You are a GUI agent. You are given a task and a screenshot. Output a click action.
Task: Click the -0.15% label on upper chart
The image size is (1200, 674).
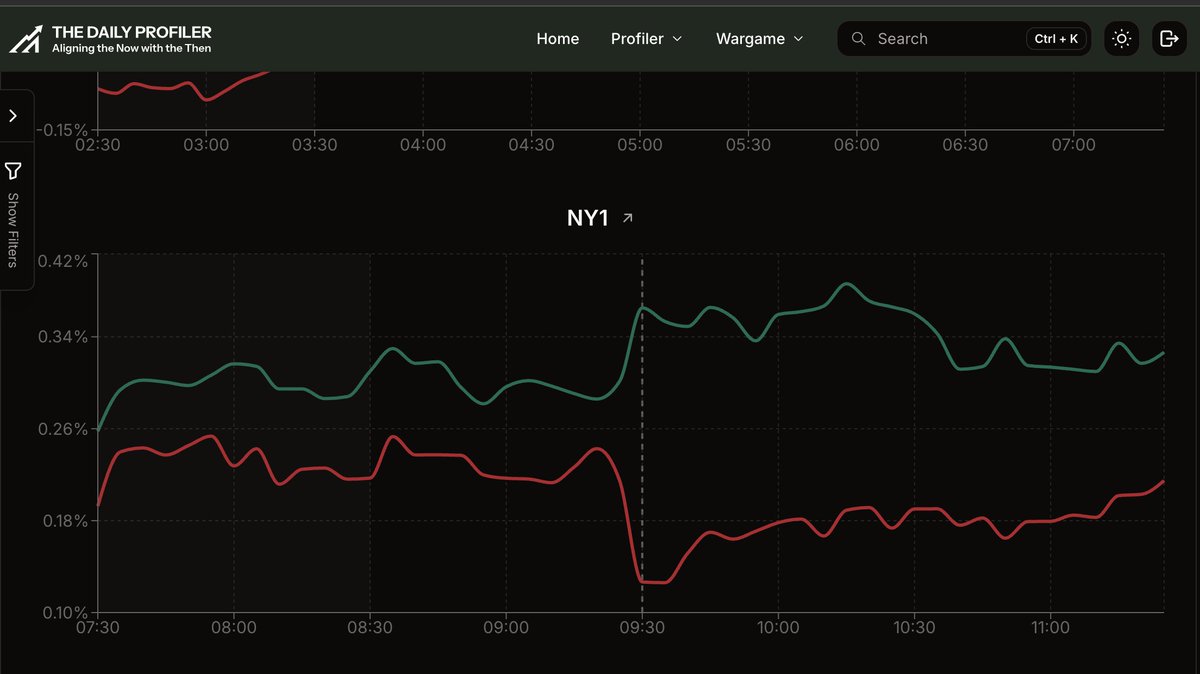pyautogui.click(x=64, y=129)
